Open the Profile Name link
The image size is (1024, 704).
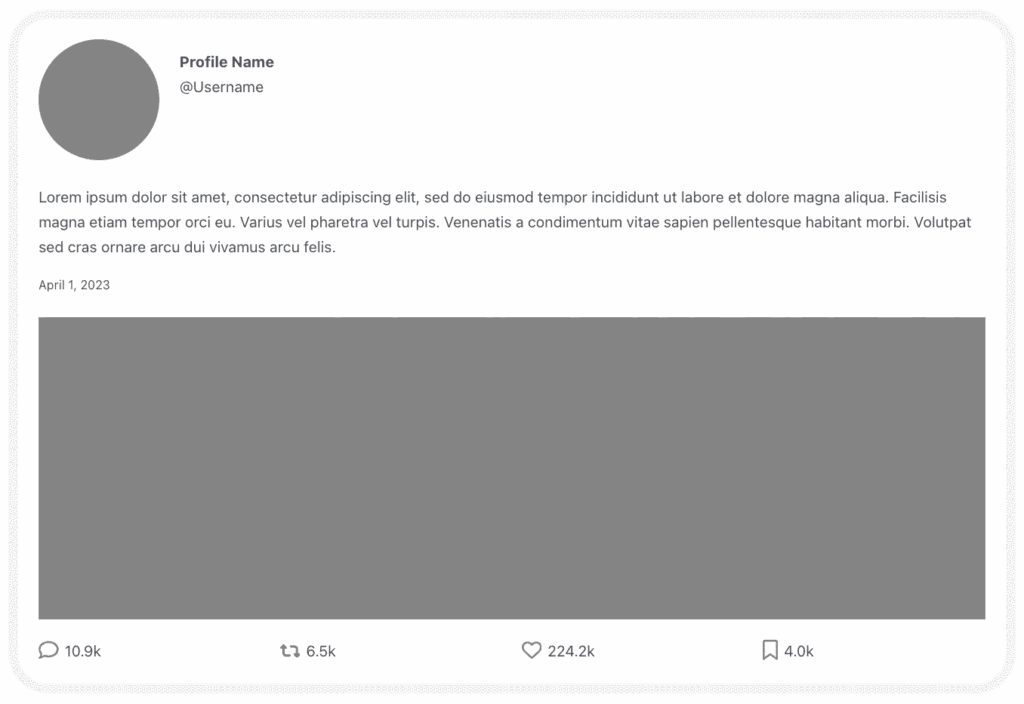(x=226, y=62)
